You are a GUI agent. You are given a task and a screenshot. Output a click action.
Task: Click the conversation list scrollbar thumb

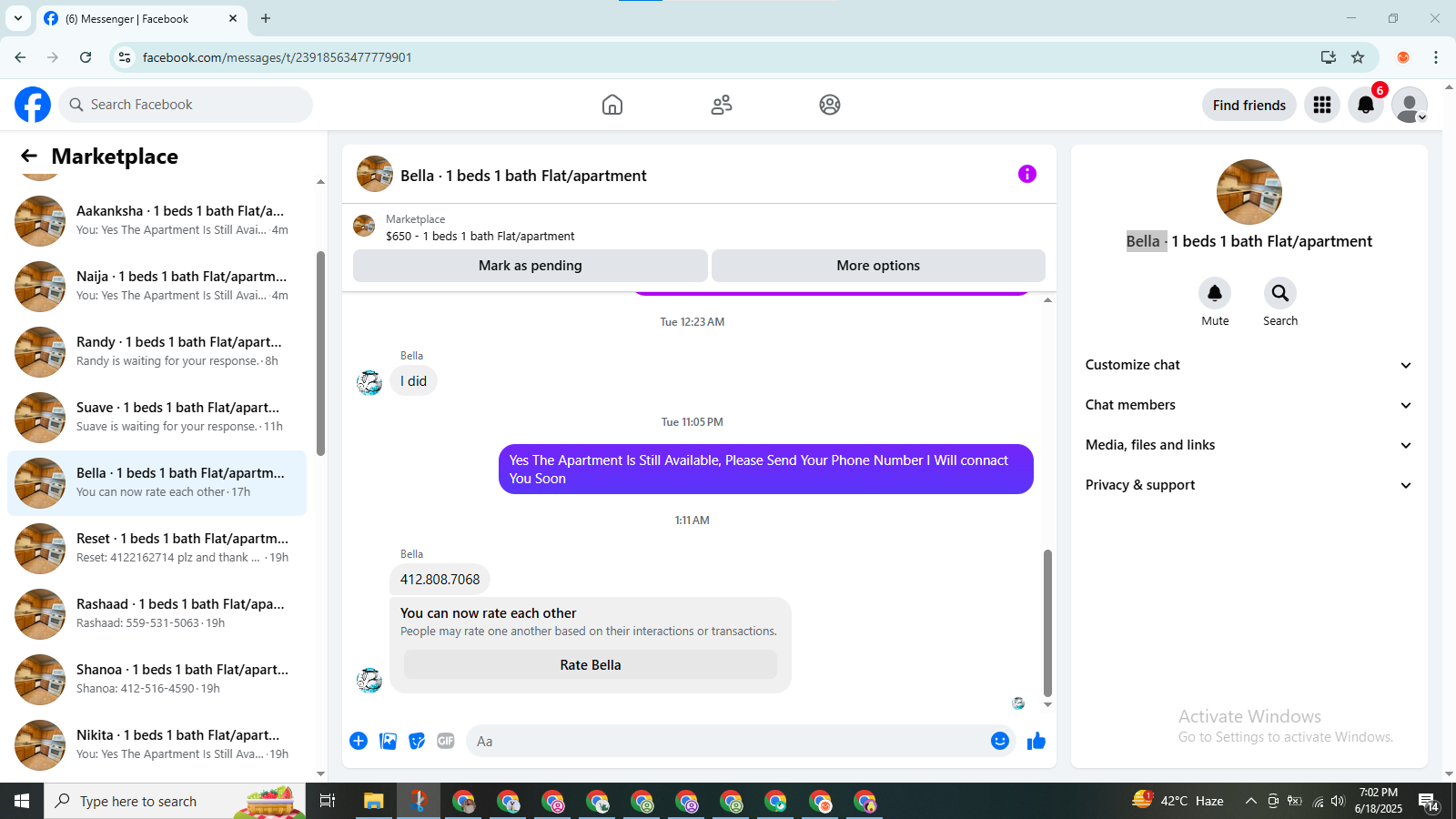pyautogui.click(x=320, y=353)
